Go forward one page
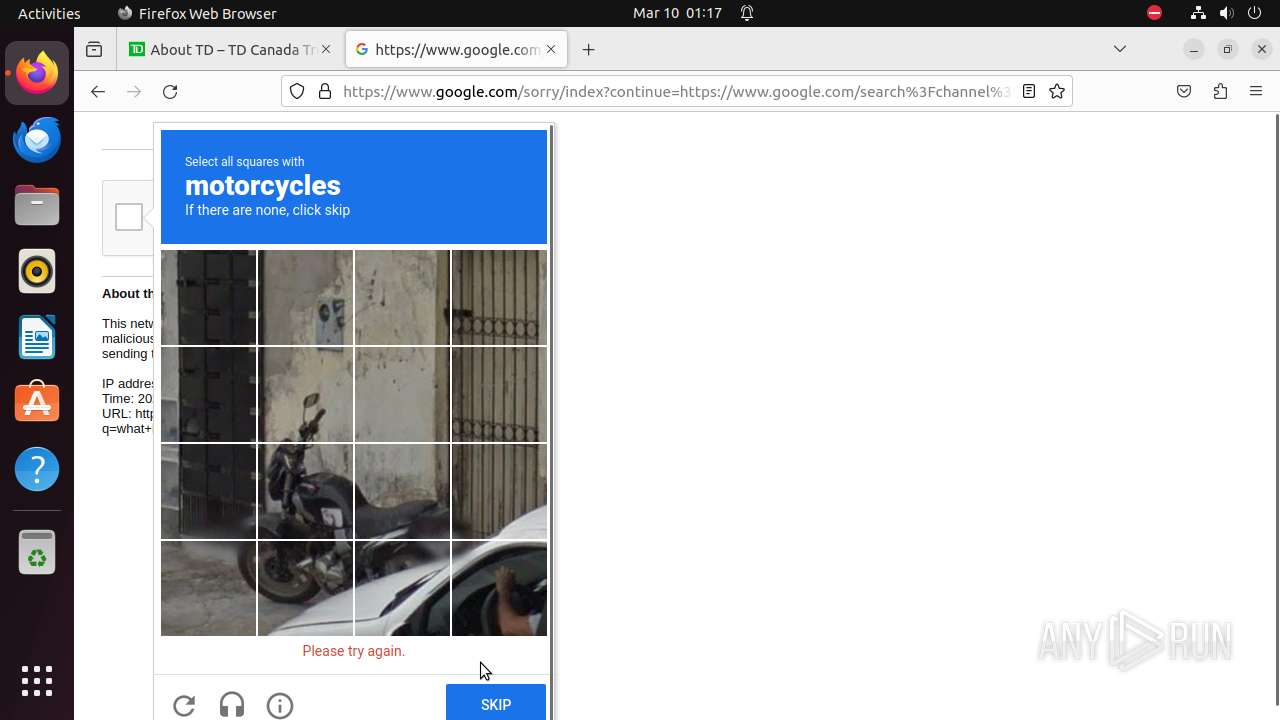 pos(134,91)
